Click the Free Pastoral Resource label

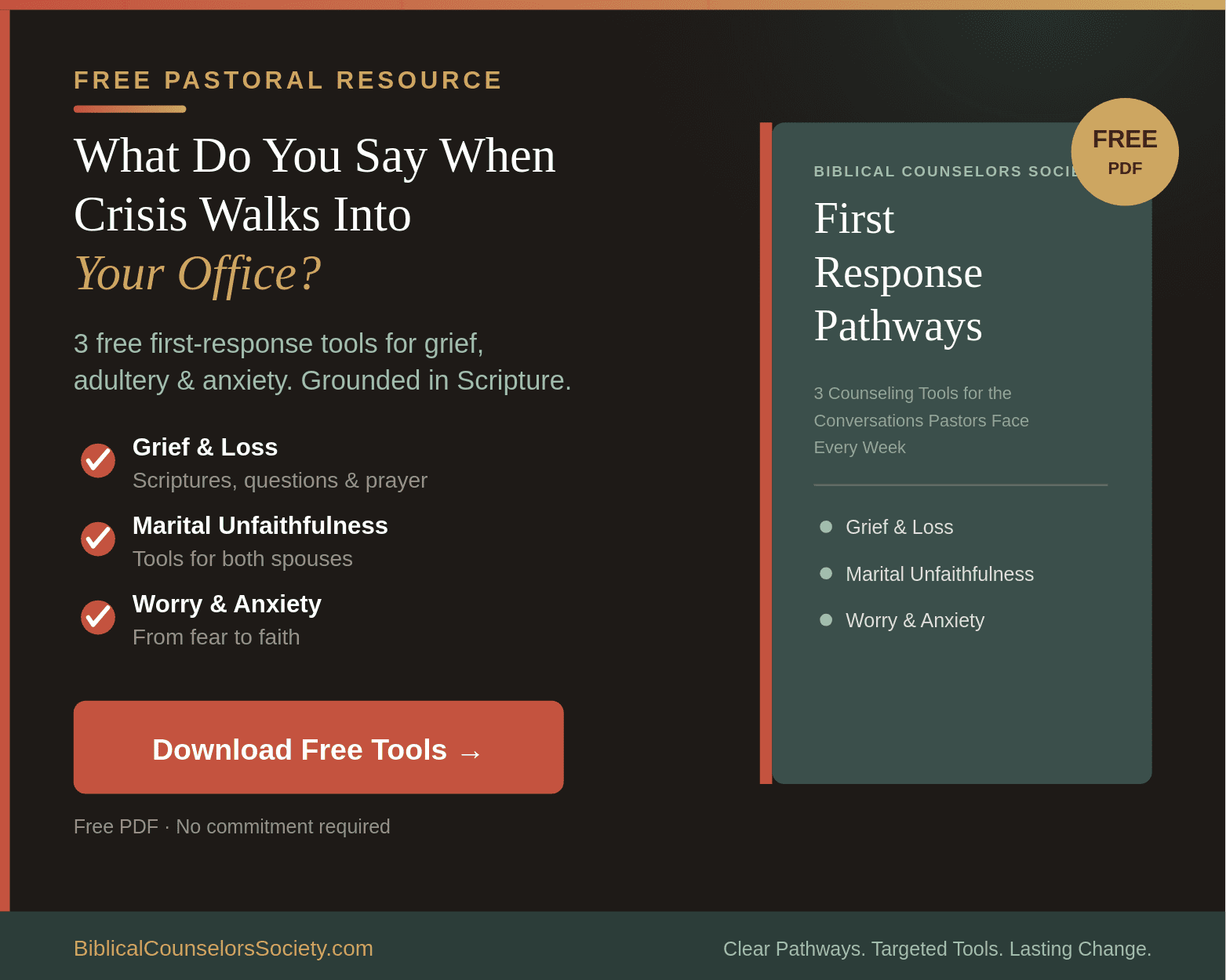(288, 80)
